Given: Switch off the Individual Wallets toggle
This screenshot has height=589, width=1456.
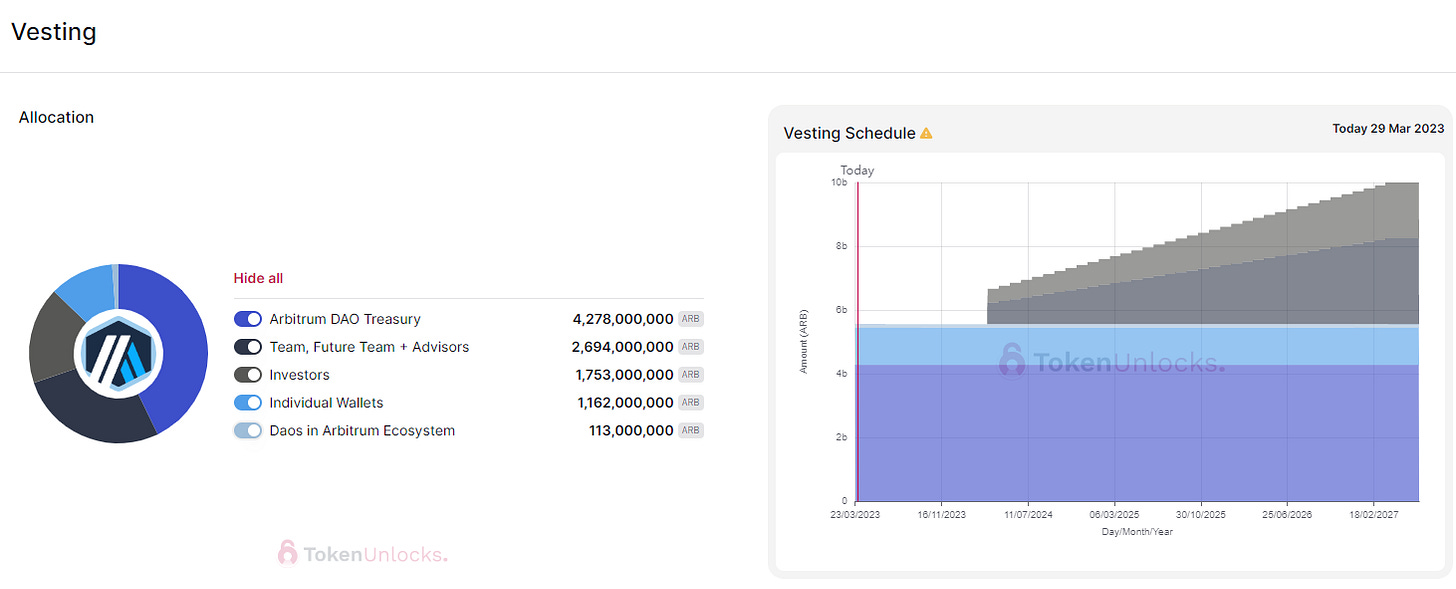Looking at the screenshot, I should pos(248,403).
